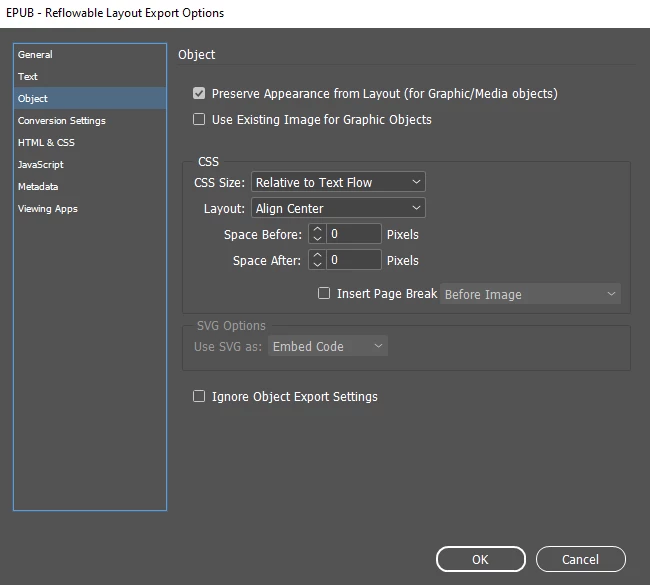Open the Text section

coord(90,76)
